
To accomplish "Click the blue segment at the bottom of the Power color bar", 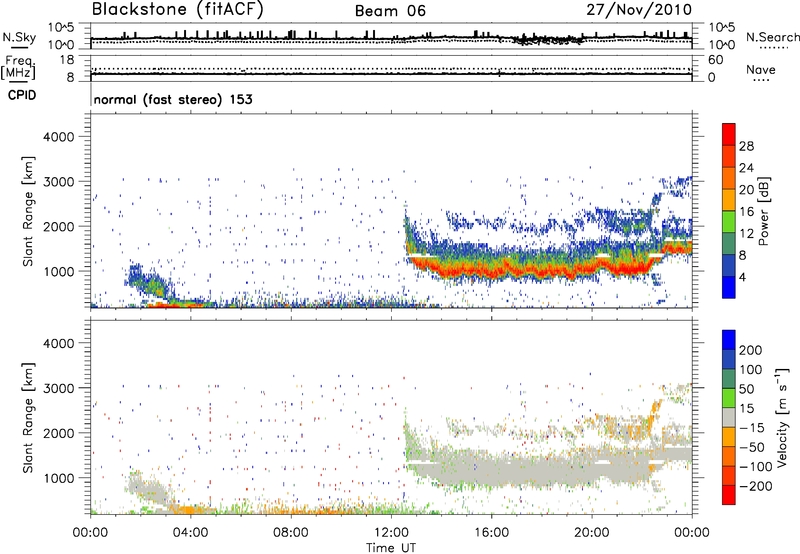I will [729, 287].
